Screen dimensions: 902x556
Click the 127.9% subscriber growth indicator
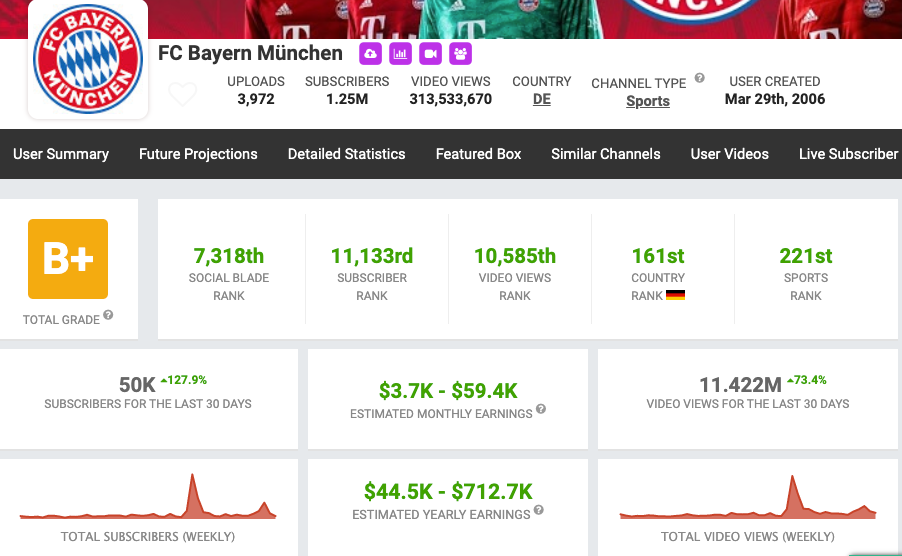point(184,380)
